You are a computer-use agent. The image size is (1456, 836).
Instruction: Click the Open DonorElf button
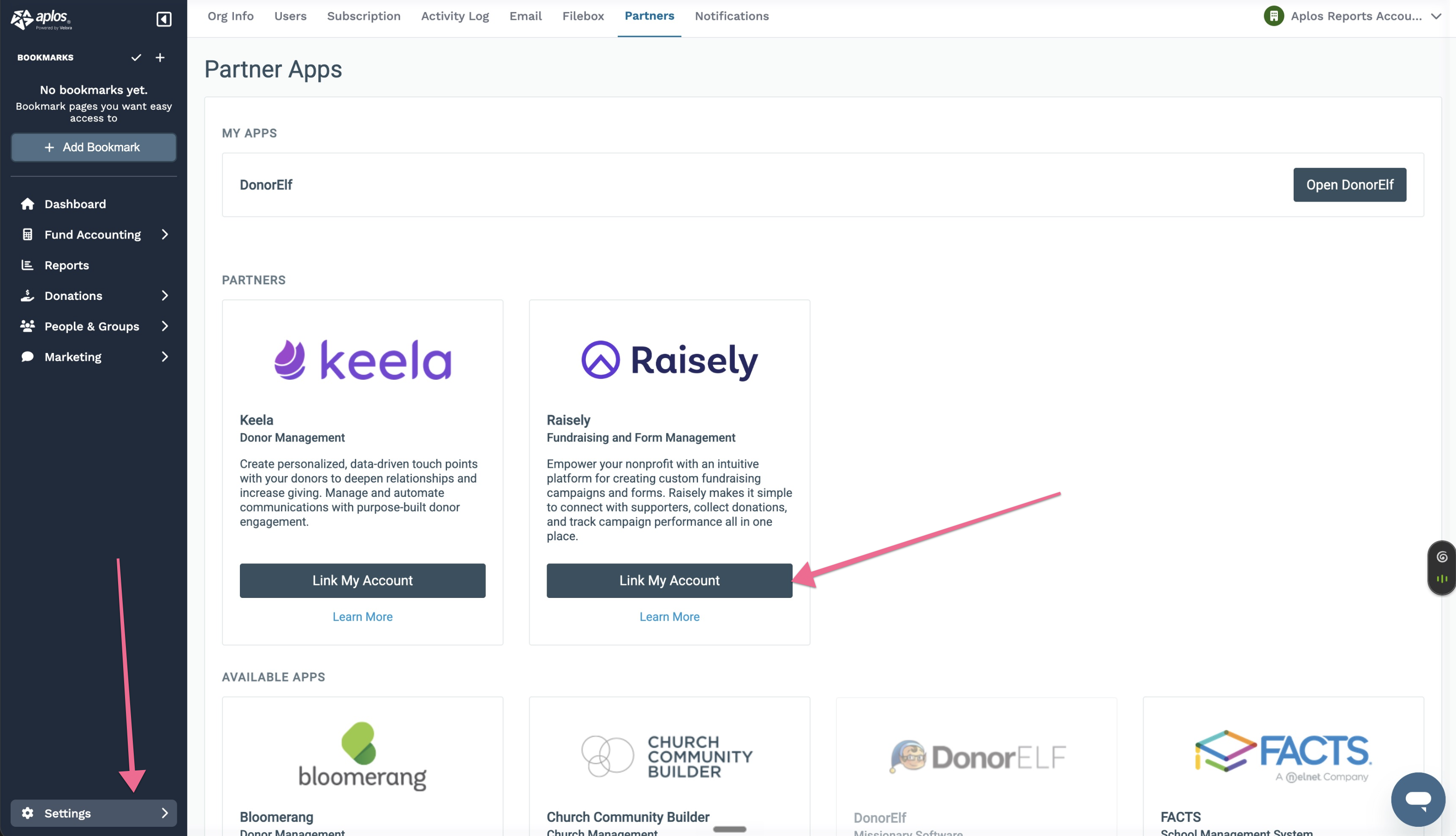1349,185
